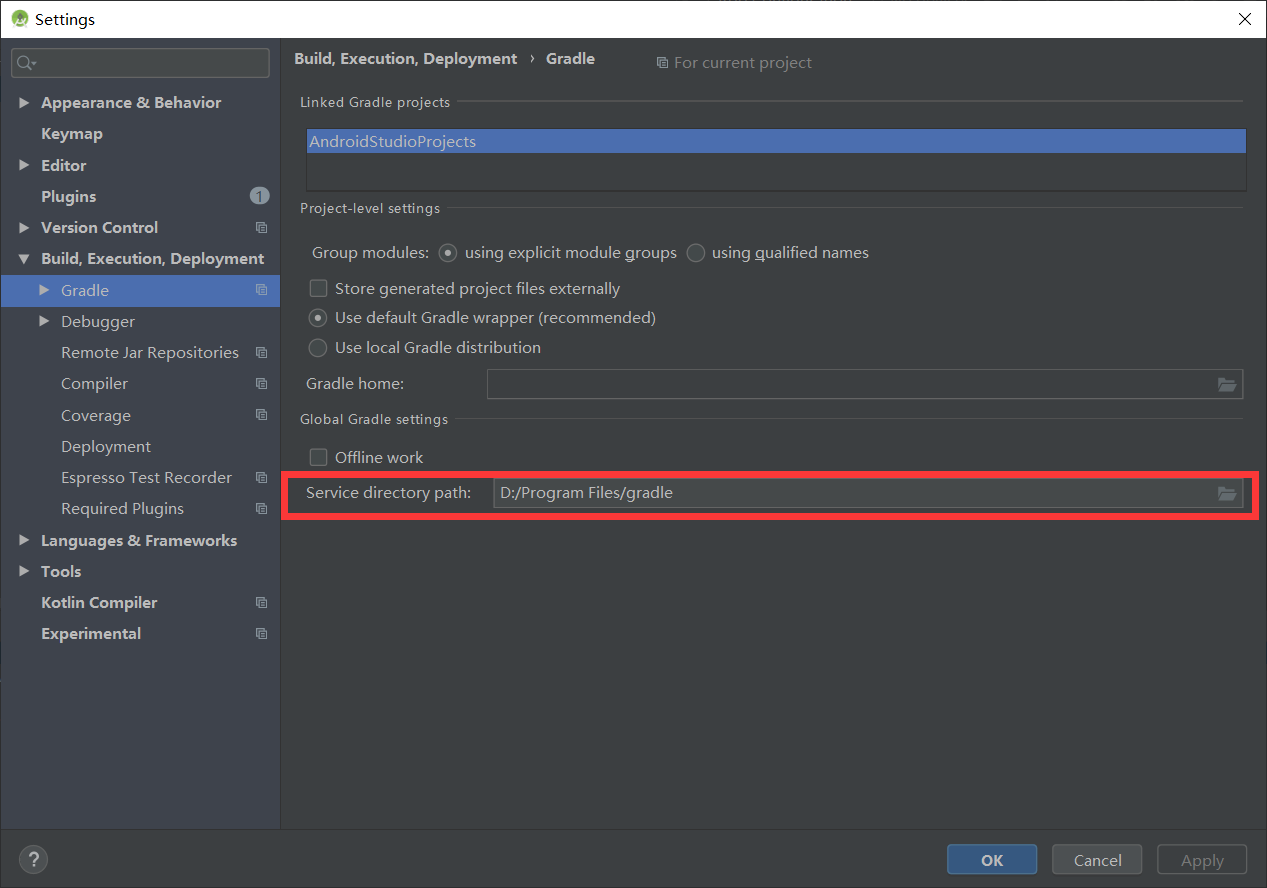Select AndroidStudioProjects linked project

[776, 142]
